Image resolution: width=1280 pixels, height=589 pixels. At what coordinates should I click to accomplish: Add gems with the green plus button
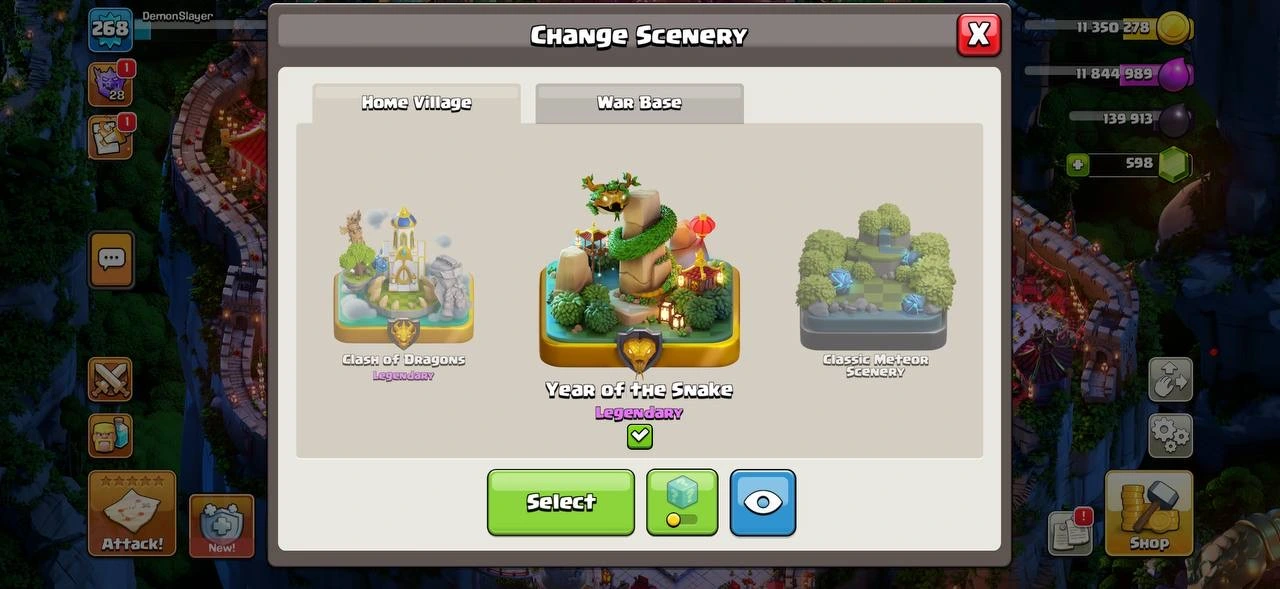1077,164
